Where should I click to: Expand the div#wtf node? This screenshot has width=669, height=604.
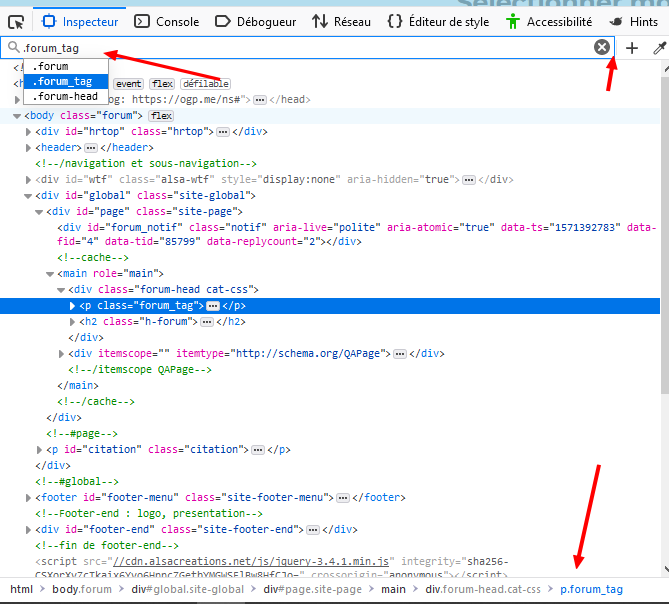(x=28, y=180)
